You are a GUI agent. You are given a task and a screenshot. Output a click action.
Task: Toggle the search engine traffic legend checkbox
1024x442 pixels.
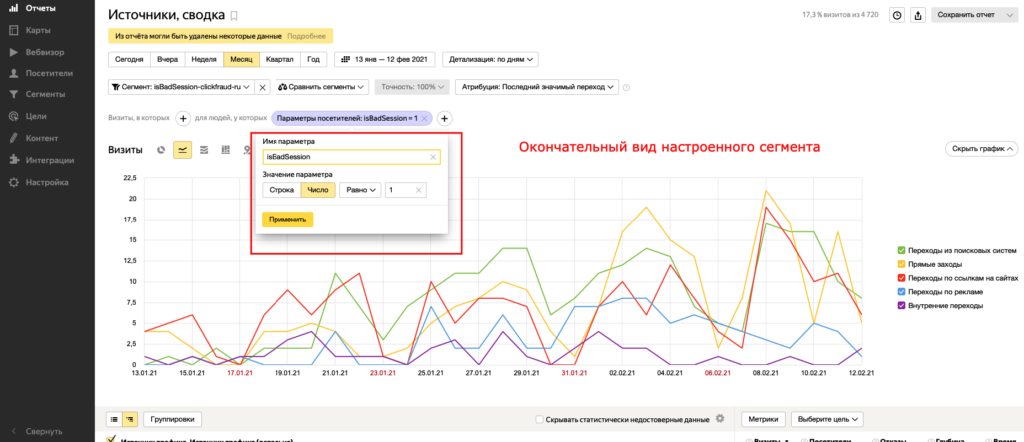click(x=902, y=249)
